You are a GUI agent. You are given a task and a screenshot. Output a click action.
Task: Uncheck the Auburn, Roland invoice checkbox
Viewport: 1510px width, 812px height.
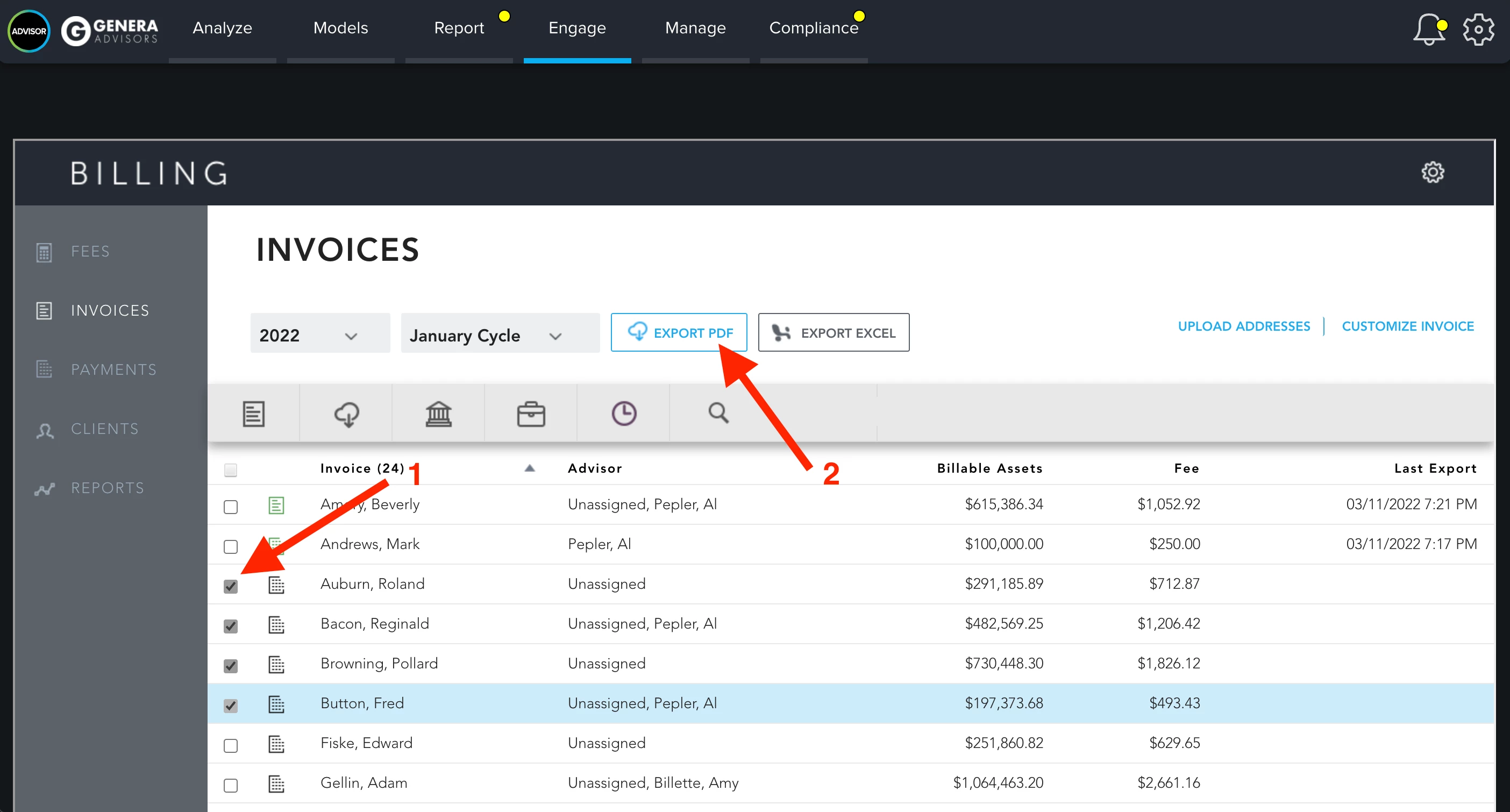click(x=230, y=586)
